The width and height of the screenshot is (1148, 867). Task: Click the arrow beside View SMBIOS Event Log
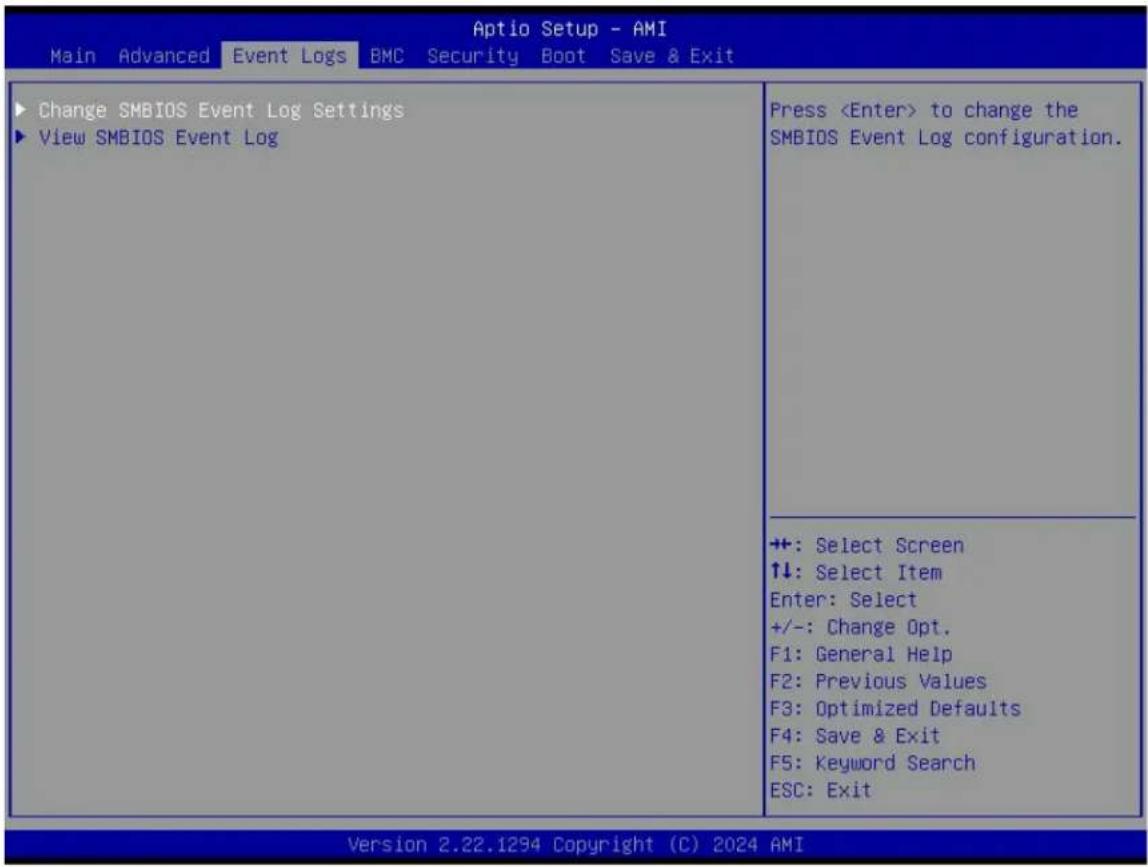20,137
